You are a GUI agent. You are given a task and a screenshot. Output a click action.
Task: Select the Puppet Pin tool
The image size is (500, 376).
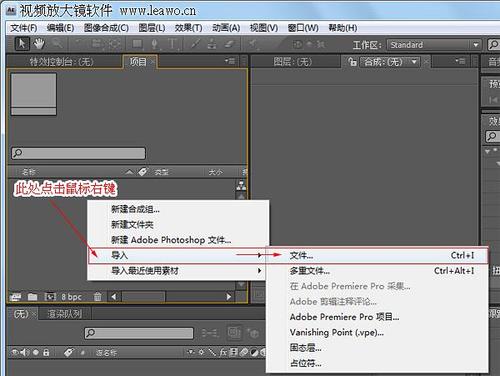(x=254, y=44)
